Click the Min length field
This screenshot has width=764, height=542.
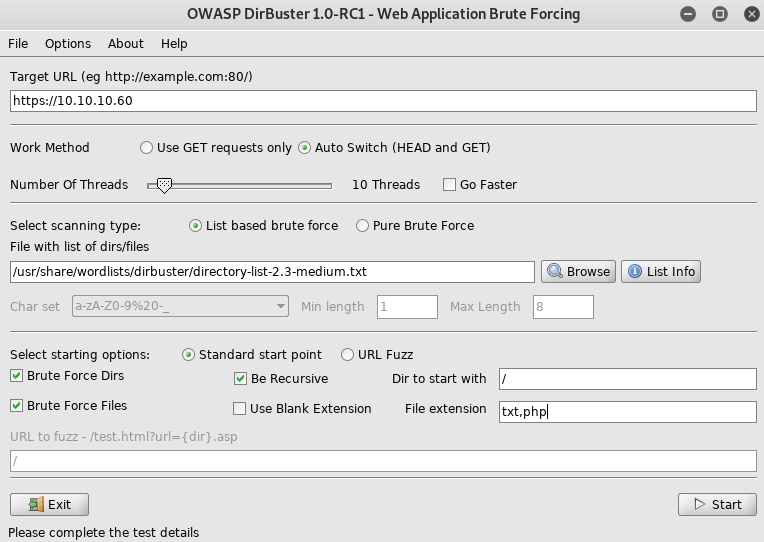point(407,307)
